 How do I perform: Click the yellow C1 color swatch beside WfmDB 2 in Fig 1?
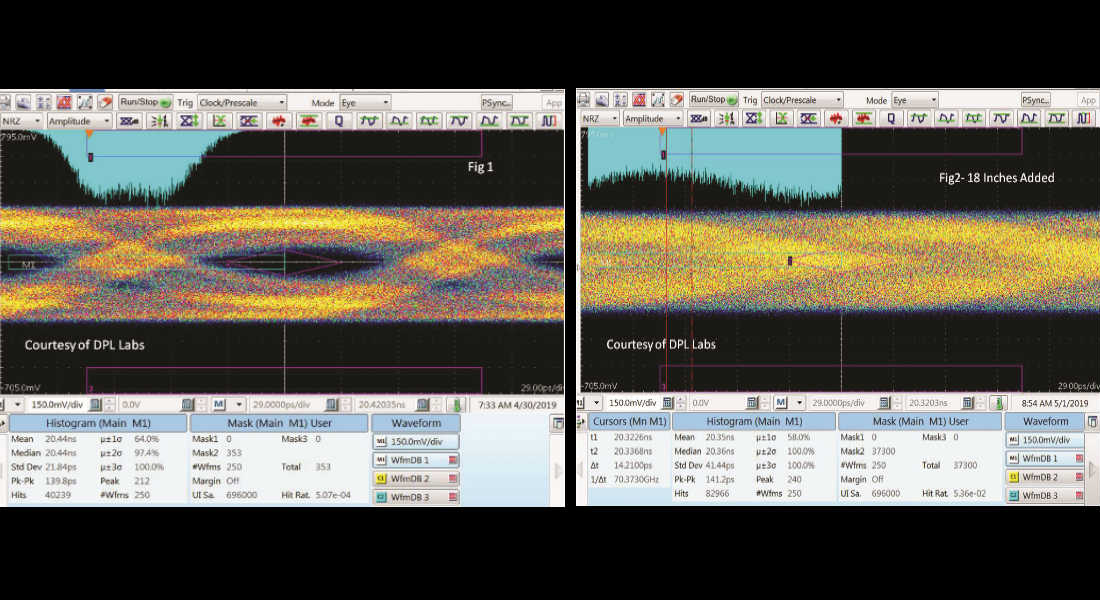pyautogui.click(x=382, y=479)
